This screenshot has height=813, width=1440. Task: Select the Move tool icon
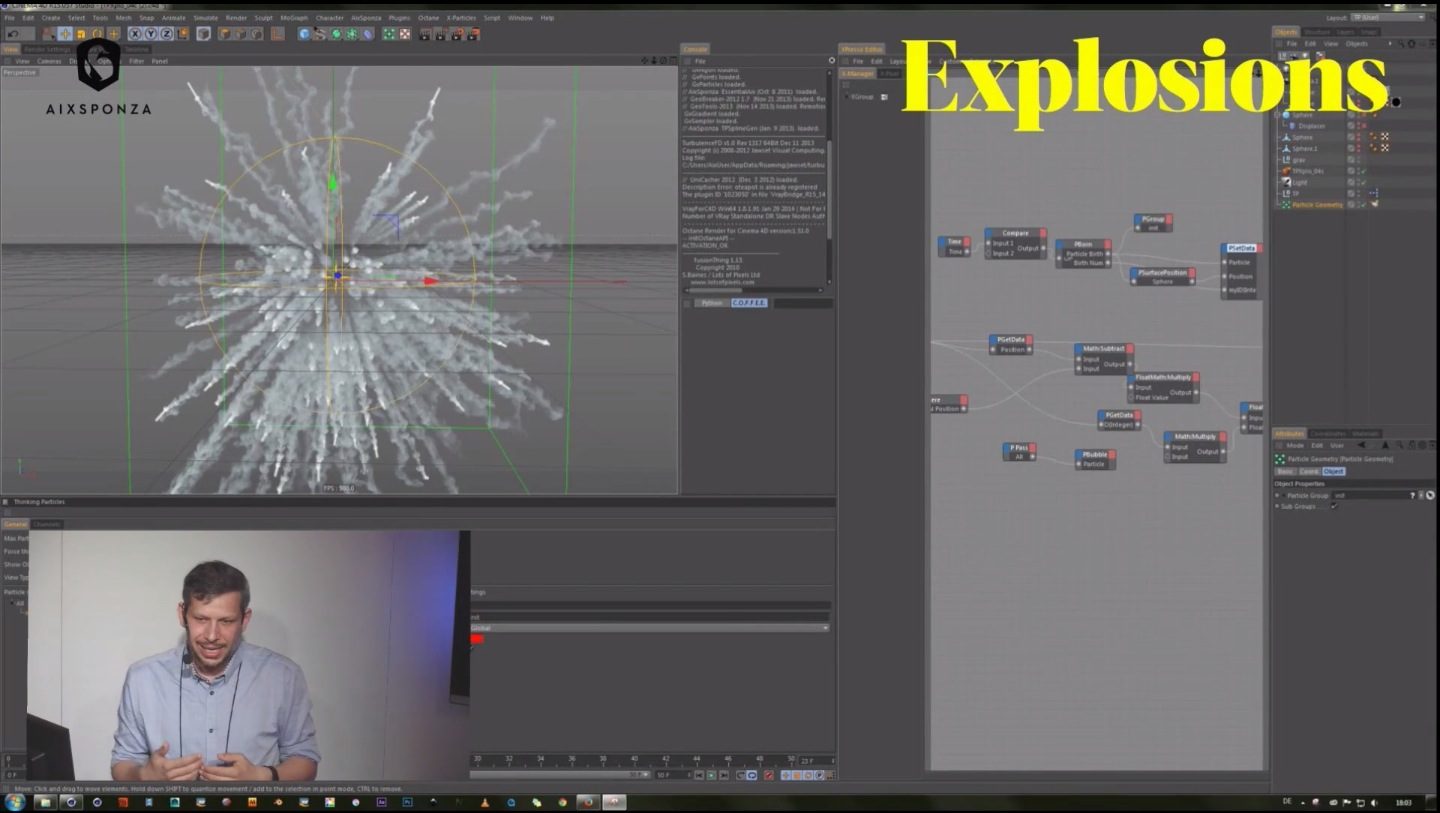pos(66,34)
